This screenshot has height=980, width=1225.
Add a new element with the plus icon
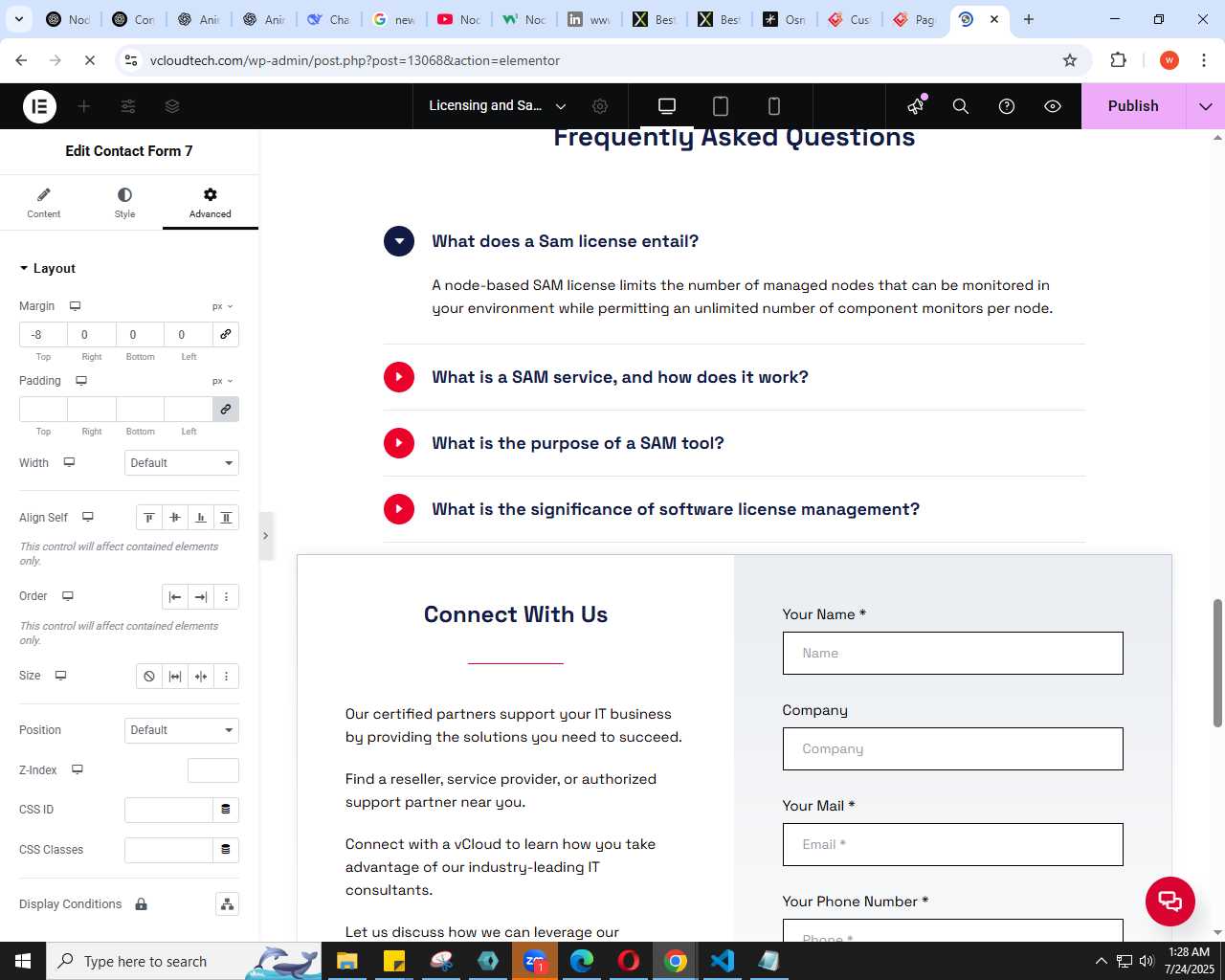tap(84, 106)
